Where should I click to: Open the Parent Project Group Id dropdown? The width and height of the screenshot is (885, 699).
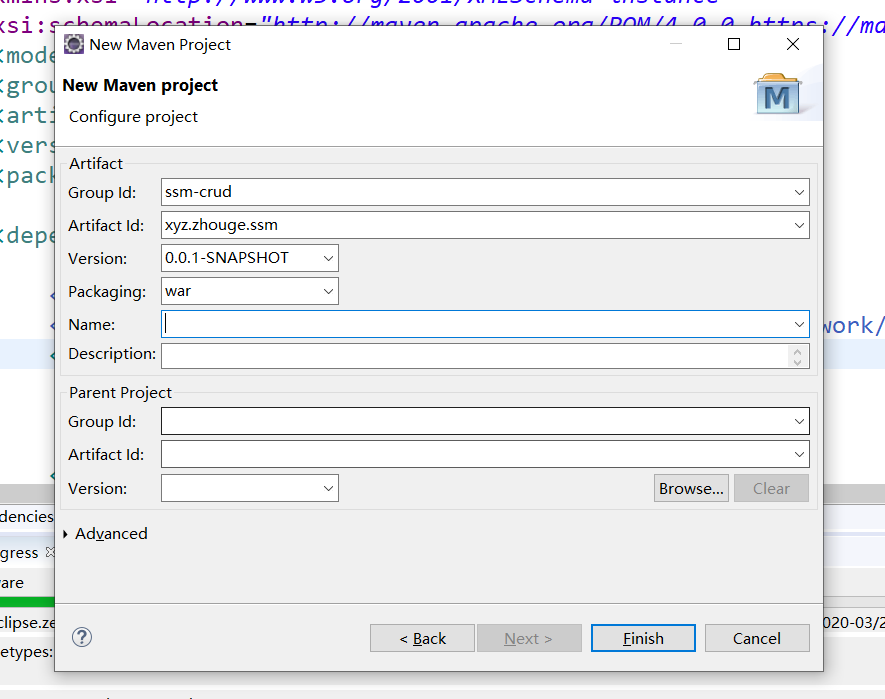(x=799, y=422)
